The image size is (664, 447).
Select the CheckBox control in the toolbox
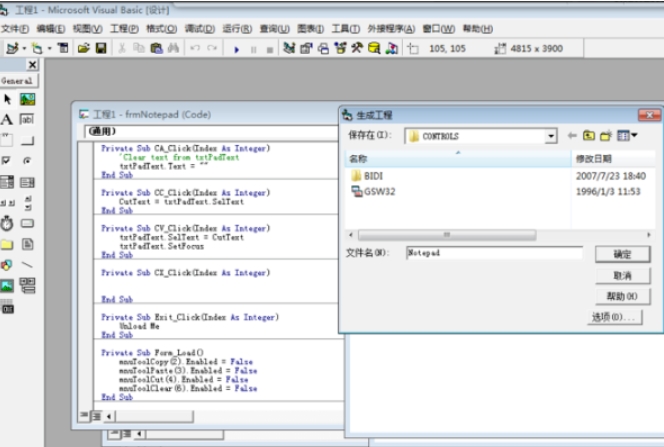(x=6, y=160)
